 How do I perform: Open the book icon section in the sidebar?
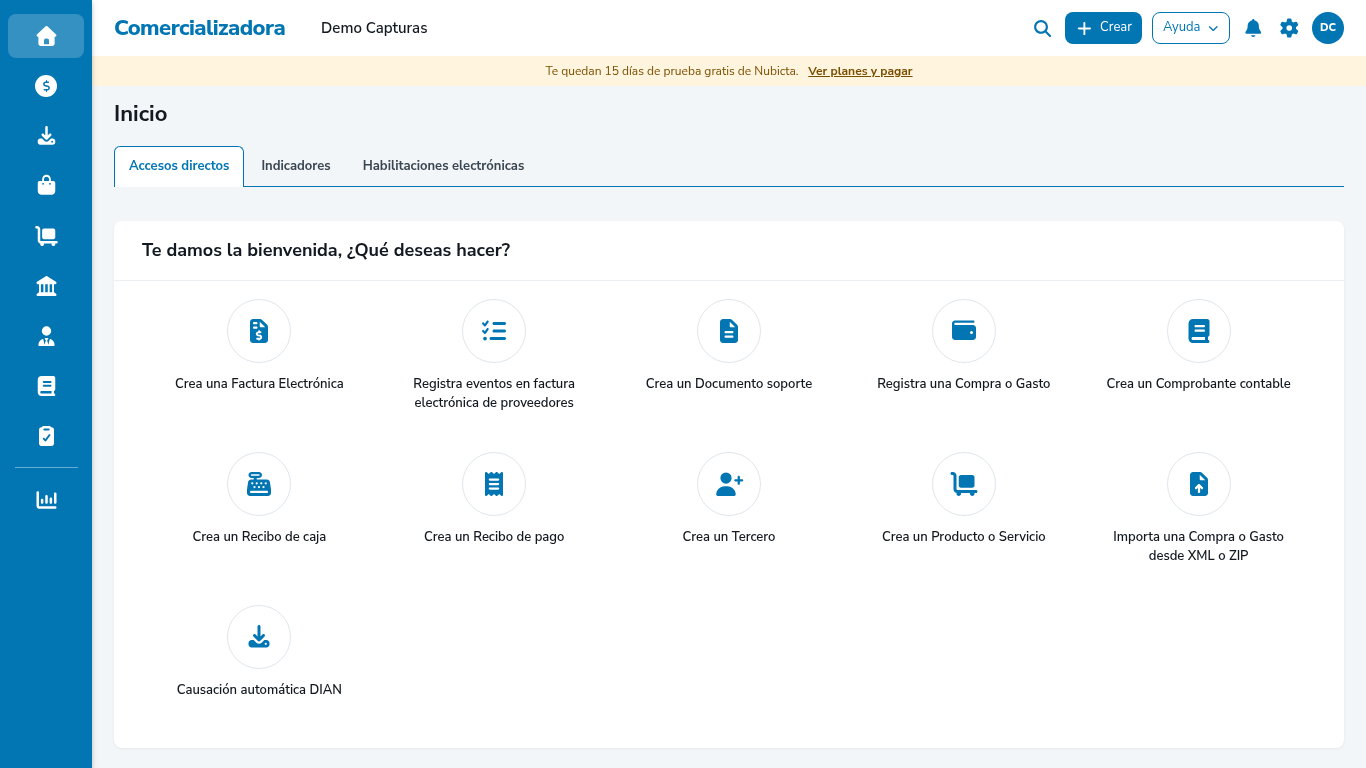point(46,386)
